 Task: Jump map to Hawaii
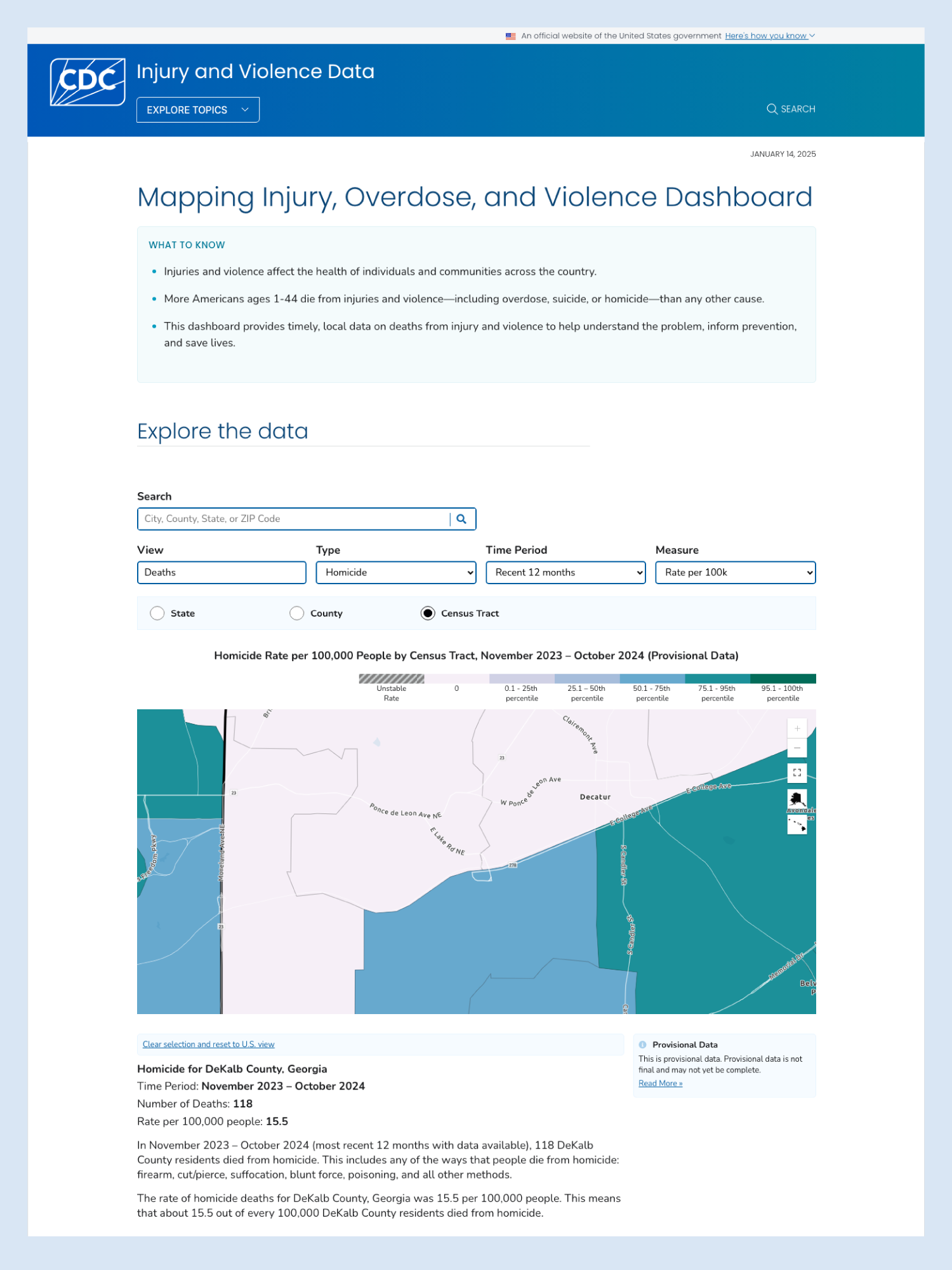797,824
